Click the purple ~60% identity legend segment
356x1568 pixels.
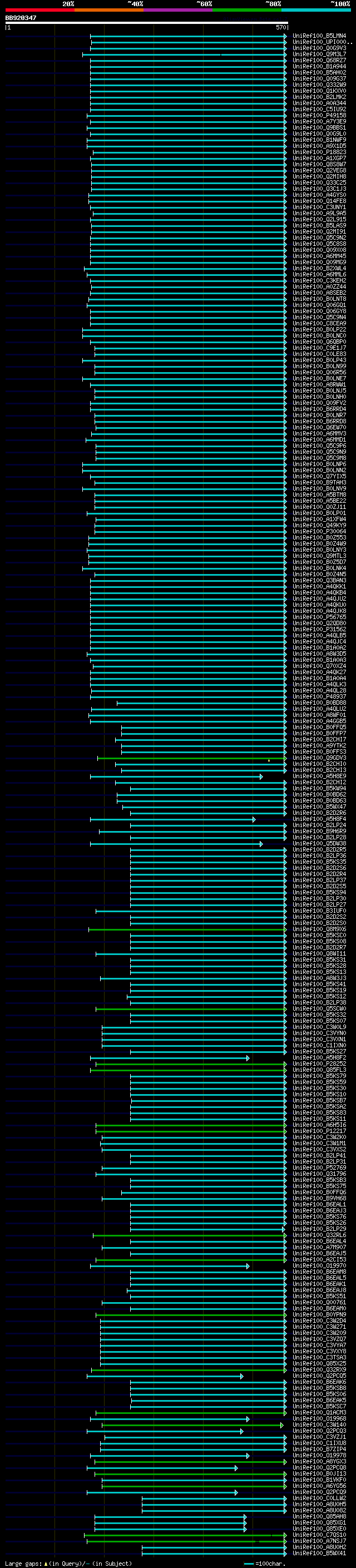pyautogui.click(x=177, y=10)
